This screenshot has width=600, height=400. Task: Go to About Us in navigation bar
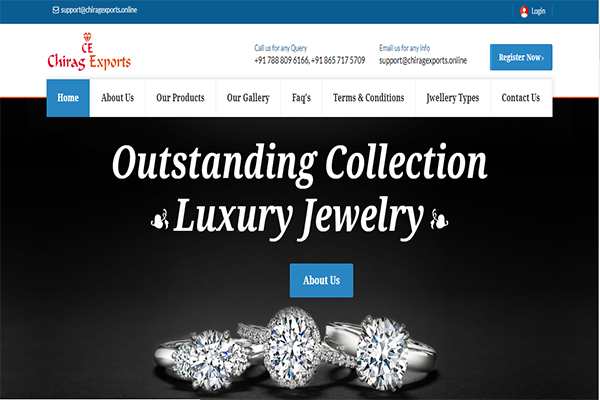(x=117, y=98)
